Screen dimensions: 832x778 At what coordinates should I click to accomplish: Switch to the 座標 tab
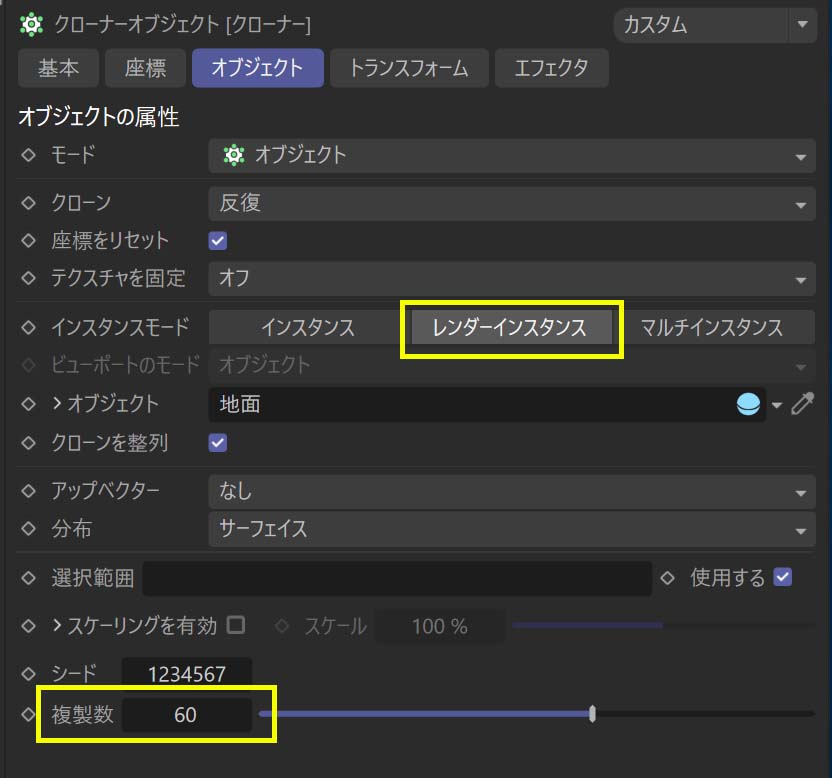(145, 68)
